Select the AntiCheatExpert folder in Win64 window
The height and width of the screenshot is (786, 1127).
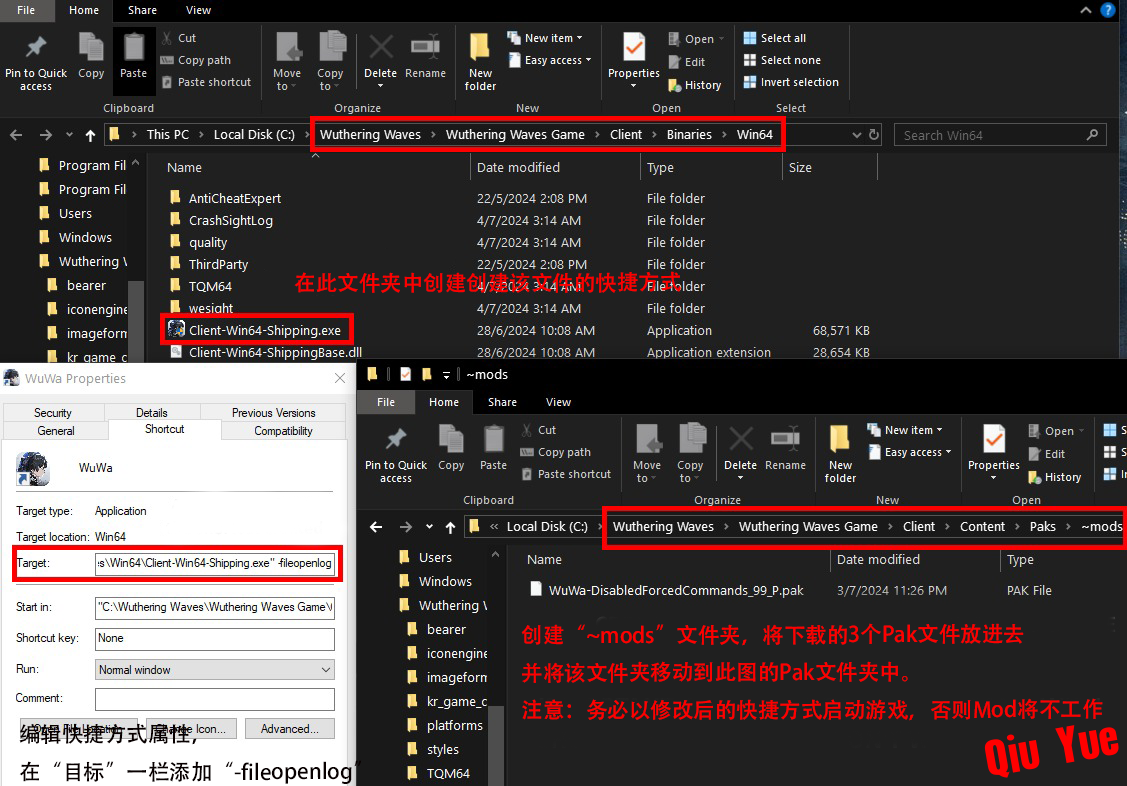point(226,198)
